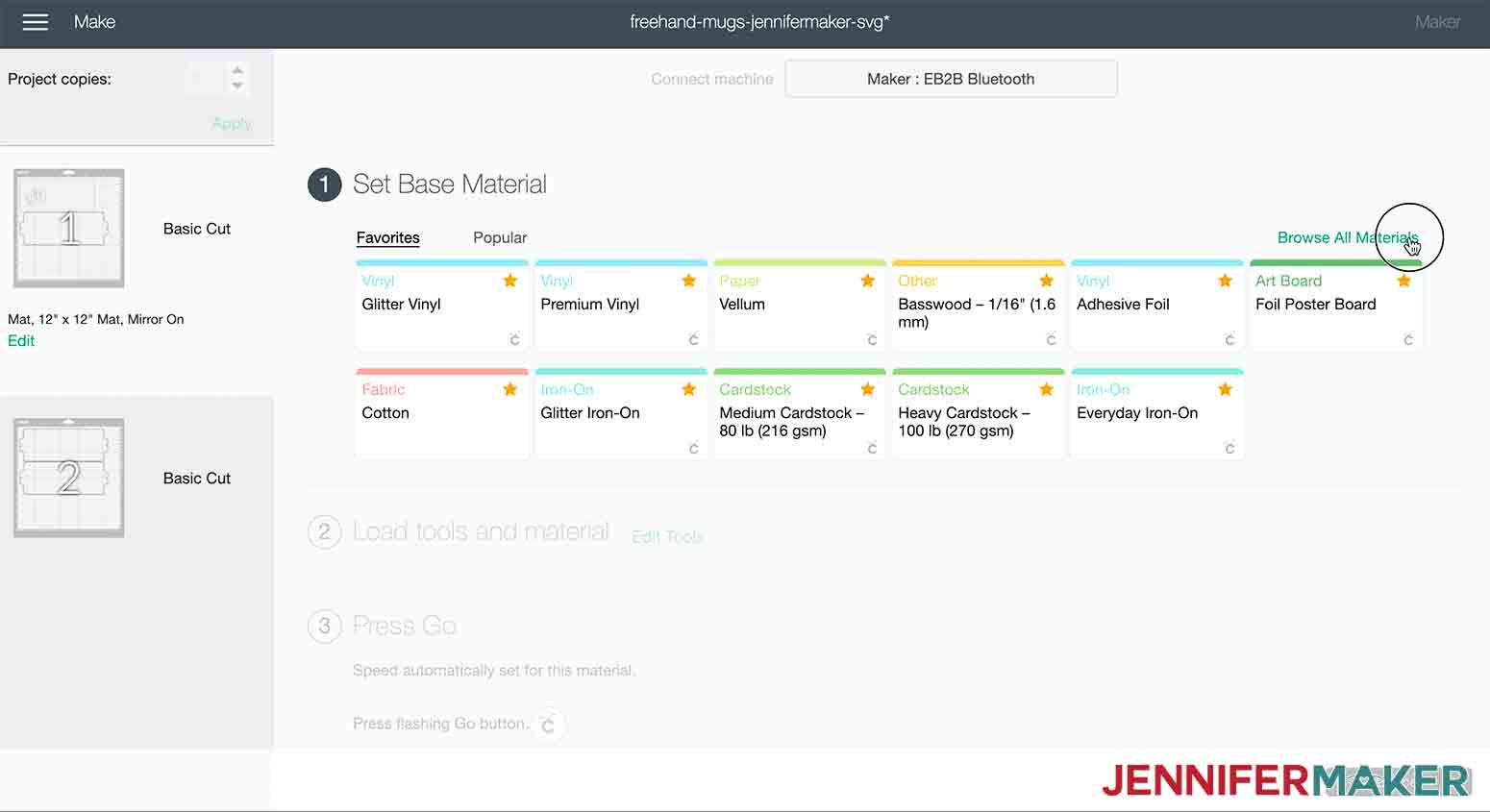Select Cotton fabric material
This screenshot has height=812, width=1490.
(441, 414)
